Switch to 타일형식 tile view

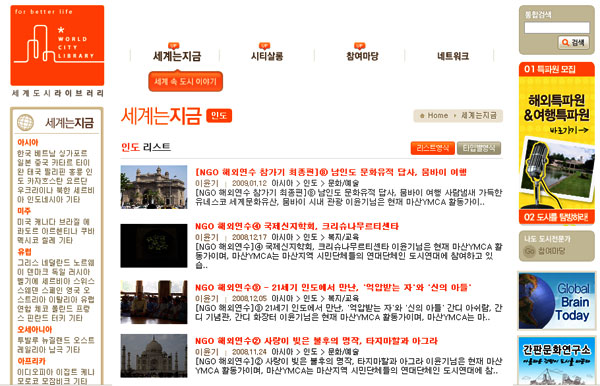[479, 148]
